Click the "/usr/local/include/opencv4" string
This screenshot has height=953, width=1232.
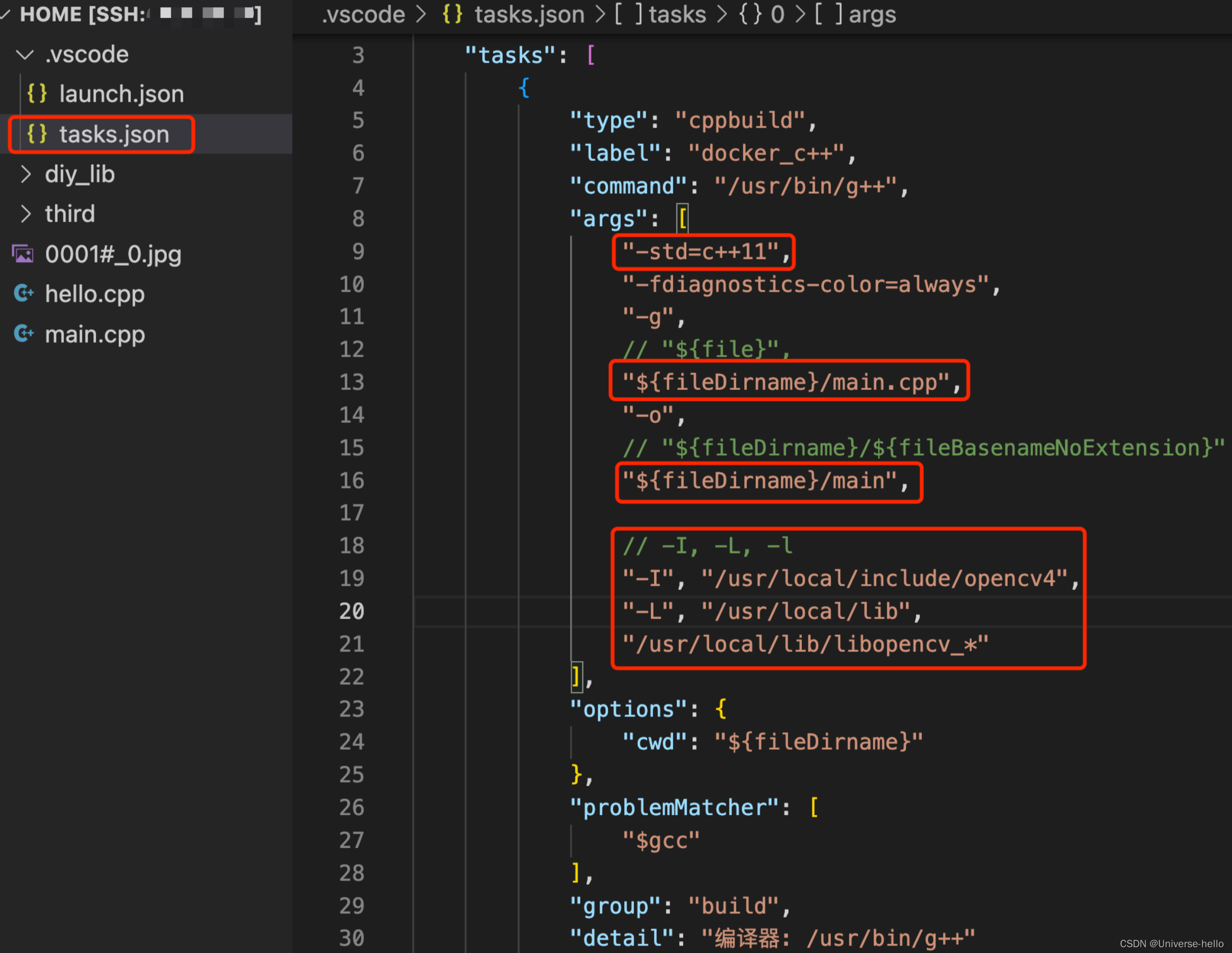point(884,578)
